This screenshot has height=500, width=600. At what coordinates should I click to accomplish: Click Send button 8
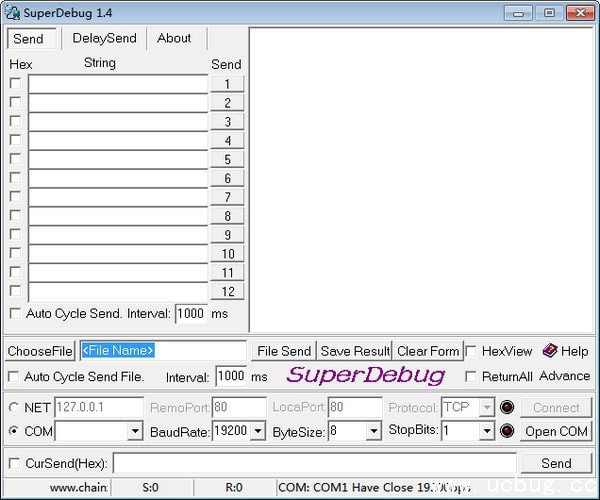point(227,216)
